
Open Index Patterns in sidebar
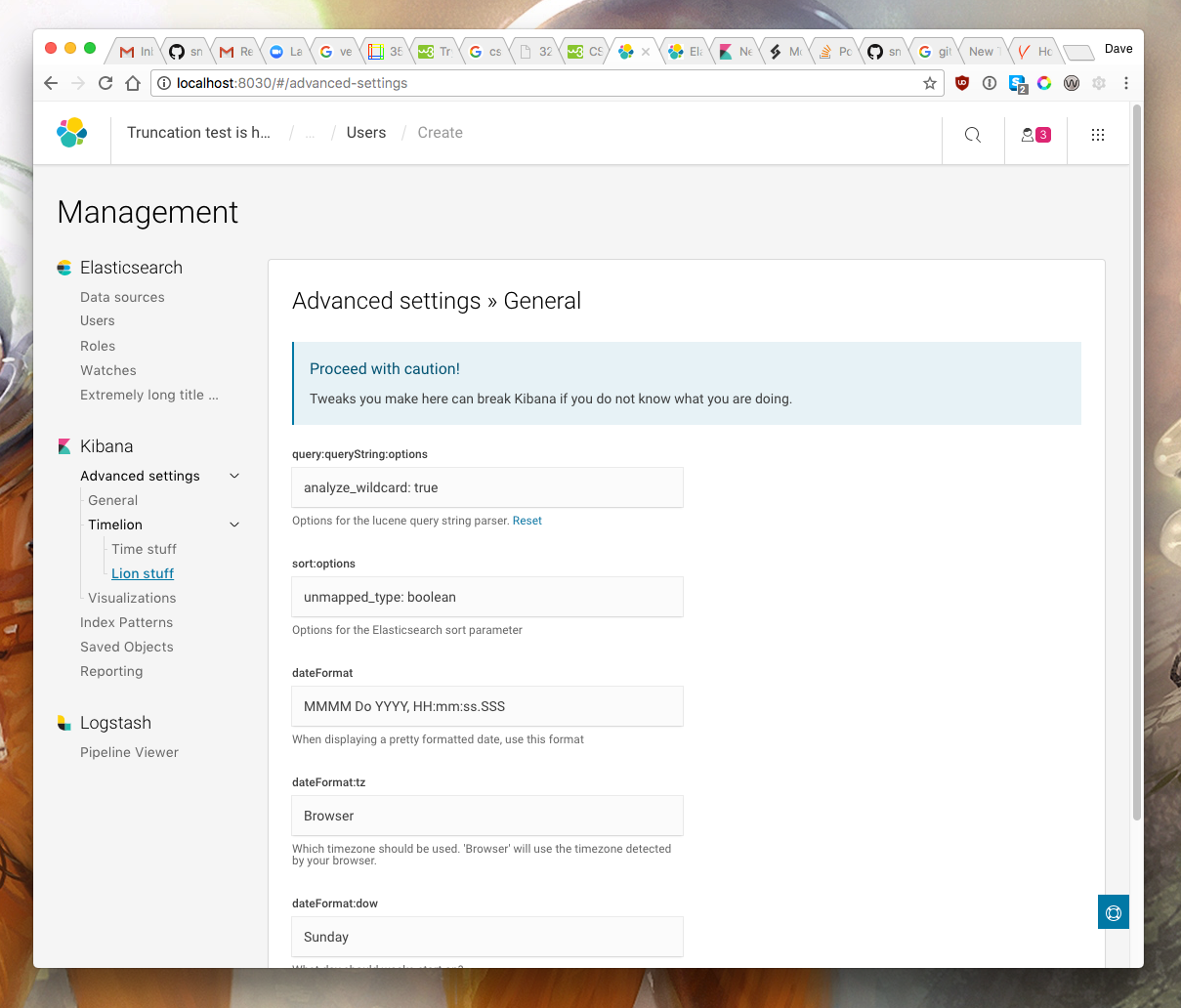point(126,622)
